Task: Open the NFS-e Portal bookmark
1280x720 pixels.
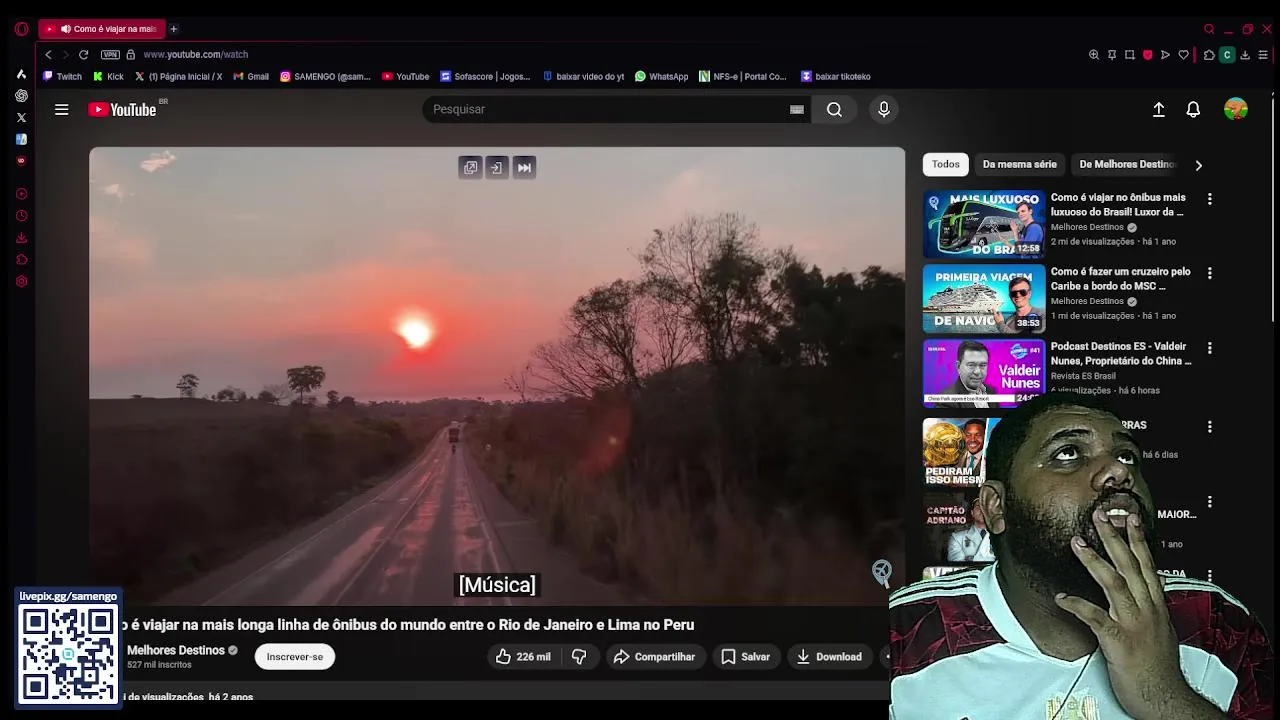Action: coord(743,77)
